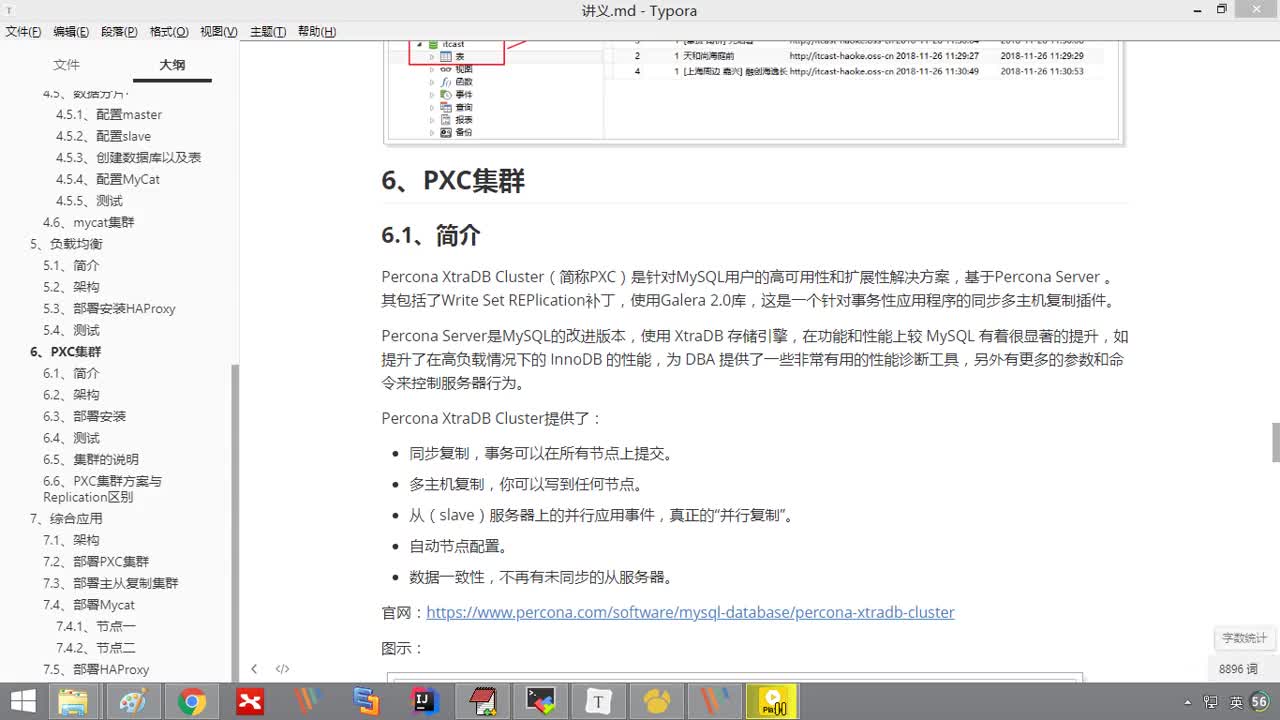Open the orange S taskbar icon
Screen dimensions: 1280x720
pyautogui.click(x=365, y=701)
